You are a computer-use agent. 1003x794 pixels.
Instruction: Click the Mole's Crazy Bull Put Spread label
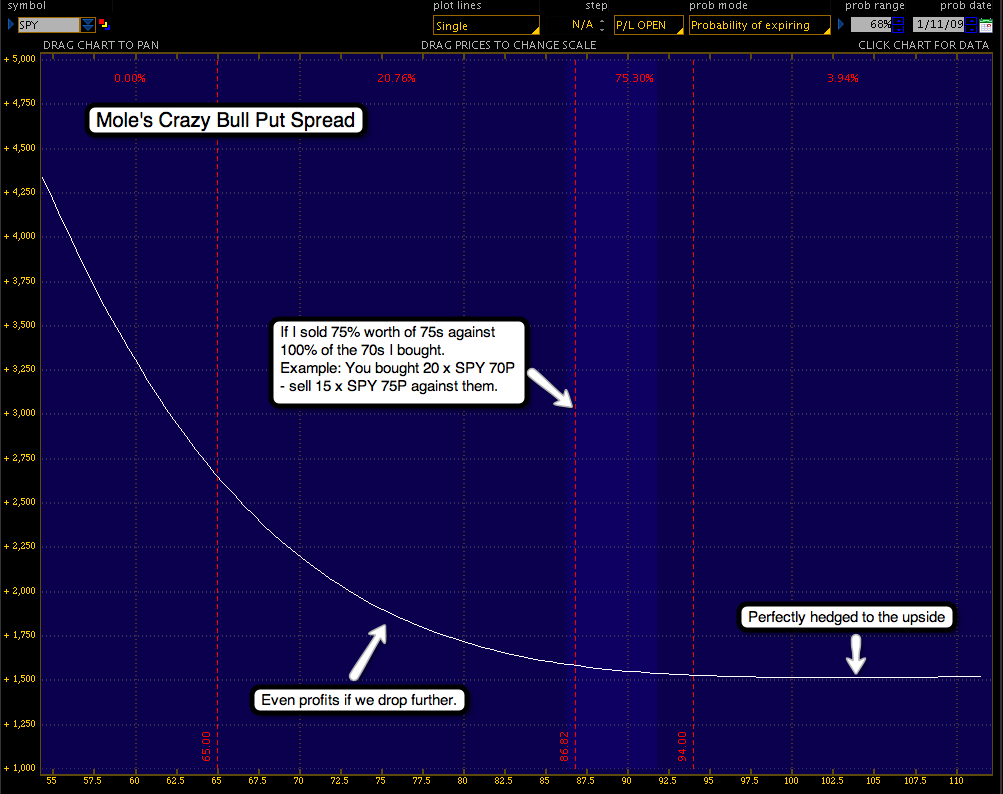click(225, 121)
